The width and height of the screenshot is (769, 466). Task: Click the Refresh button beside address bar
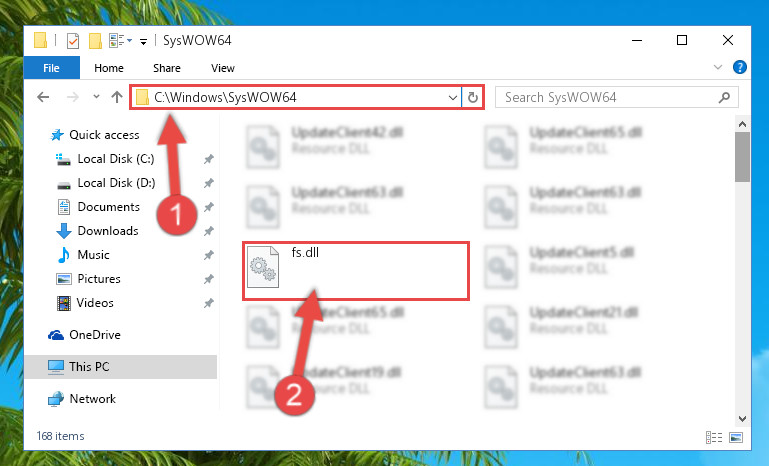tap(473, 97)
